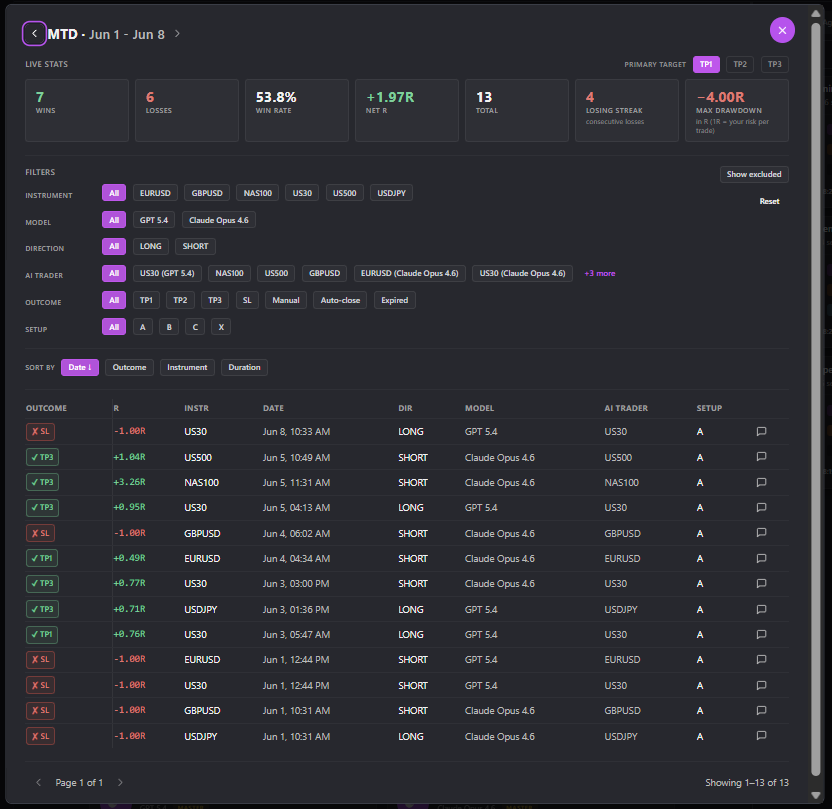Click the 53.8% win rate card
This screenshot has height=809, width=832.
[x=297, y=110]
